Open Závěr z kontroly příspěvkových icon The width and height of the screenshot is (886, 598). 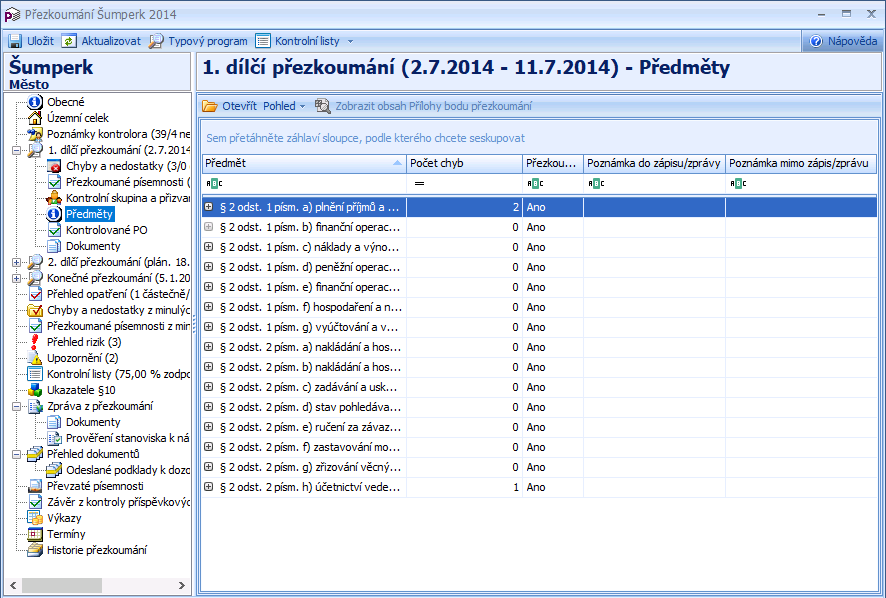[35, 502]
